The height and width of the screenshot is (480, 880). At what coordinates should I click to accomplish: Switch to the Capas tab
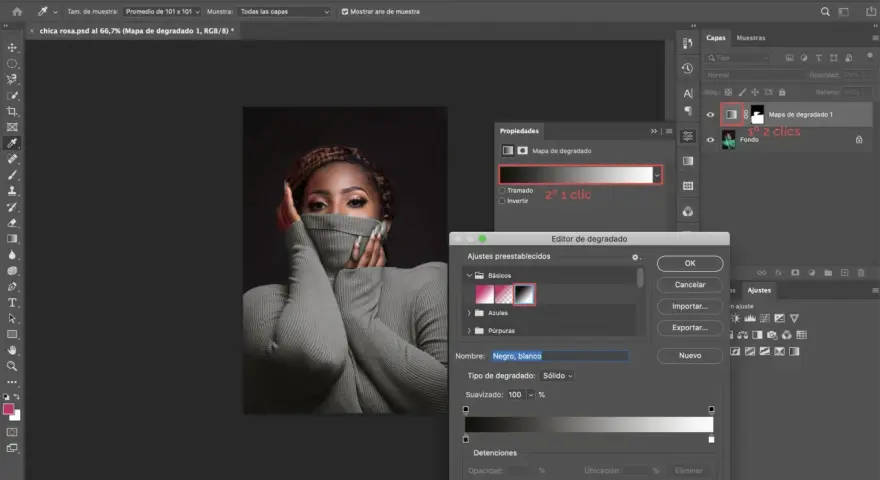click(x=716, y=38)
